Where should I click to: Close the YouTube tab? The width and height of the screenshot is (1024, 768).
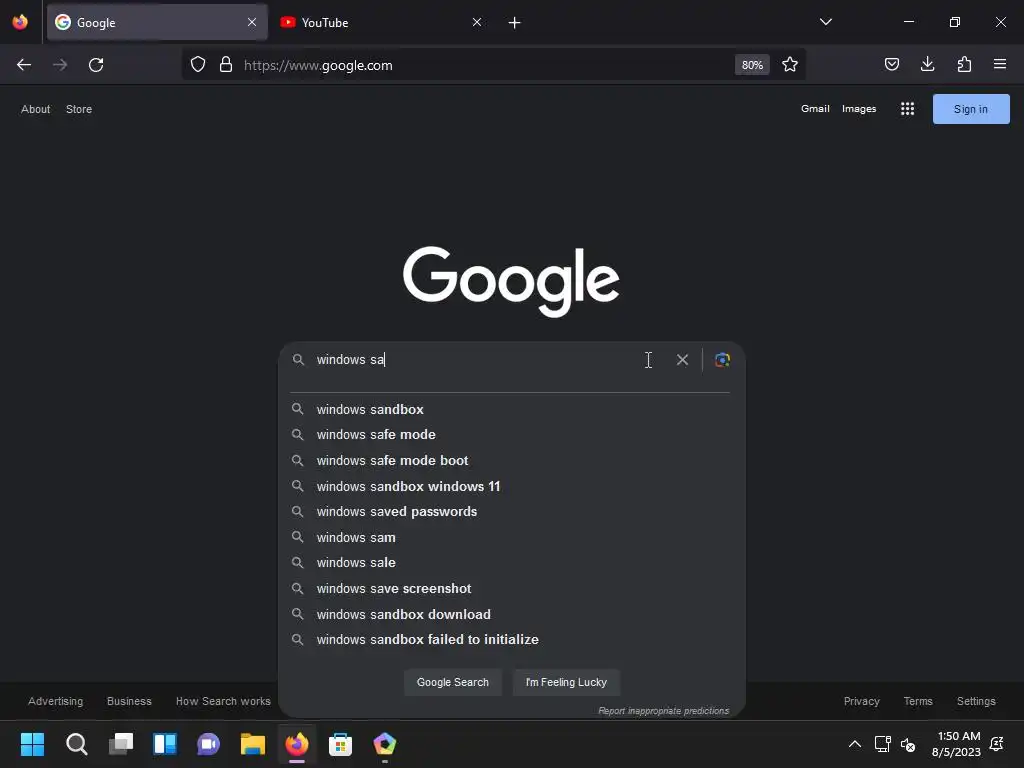[477, 22]
